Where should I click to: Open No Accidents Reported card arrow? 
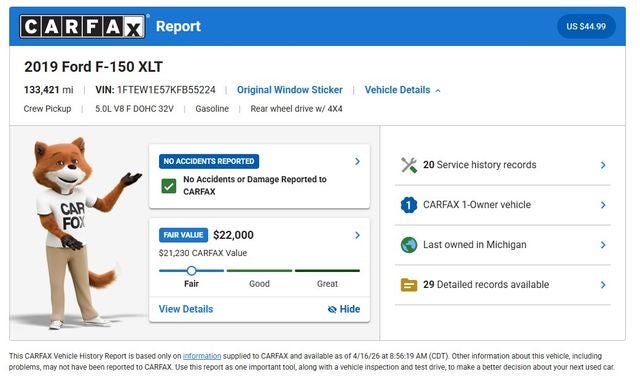tap(357, 162)
